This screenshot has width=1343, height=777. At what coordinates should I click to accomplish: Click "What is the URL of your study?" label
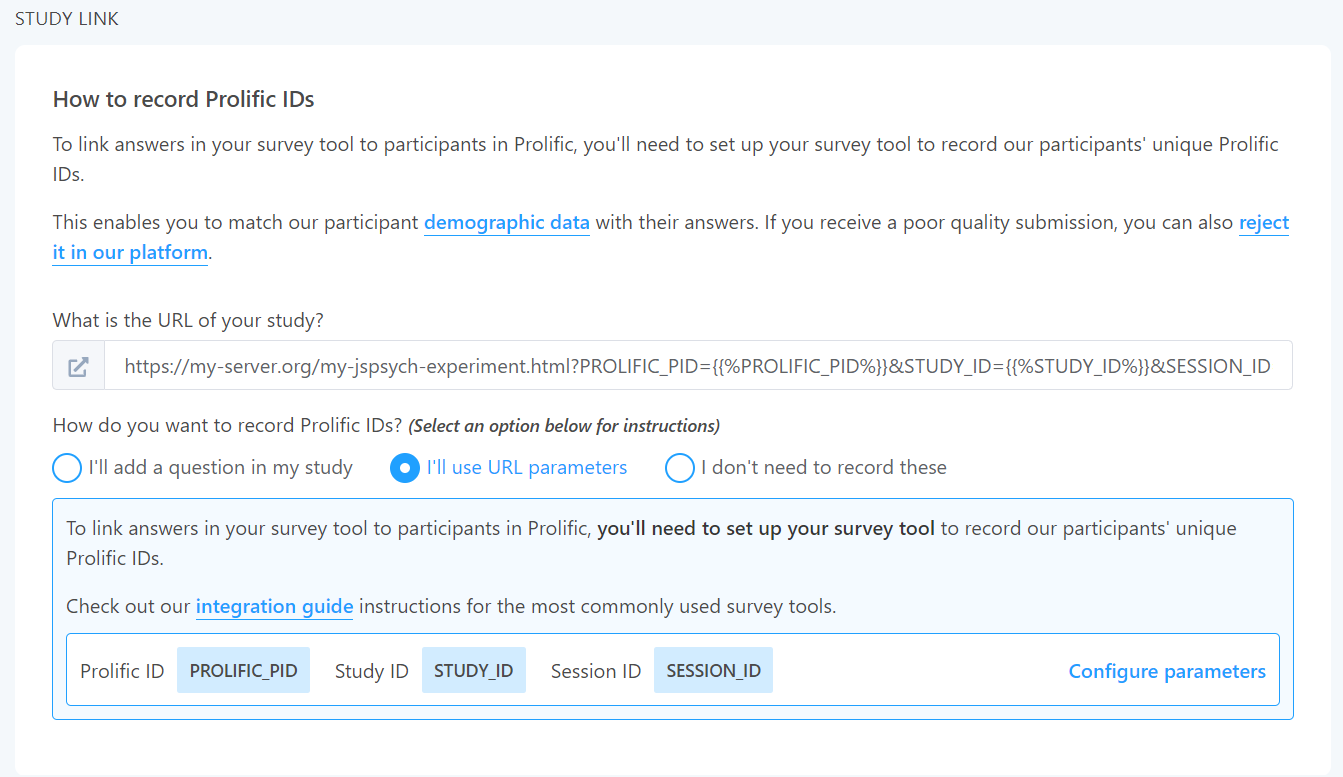(x=188, y=320)
